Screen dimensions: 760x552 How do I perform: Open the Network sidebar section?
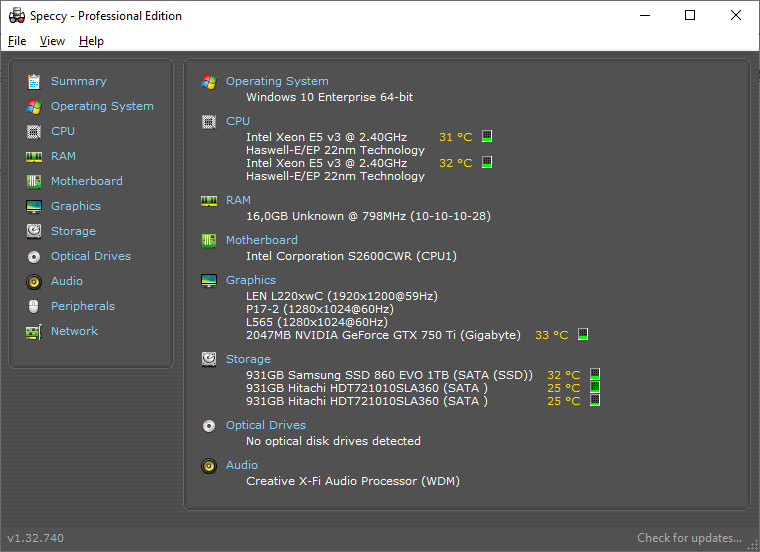pyautogui.click(x=74, y=331)
